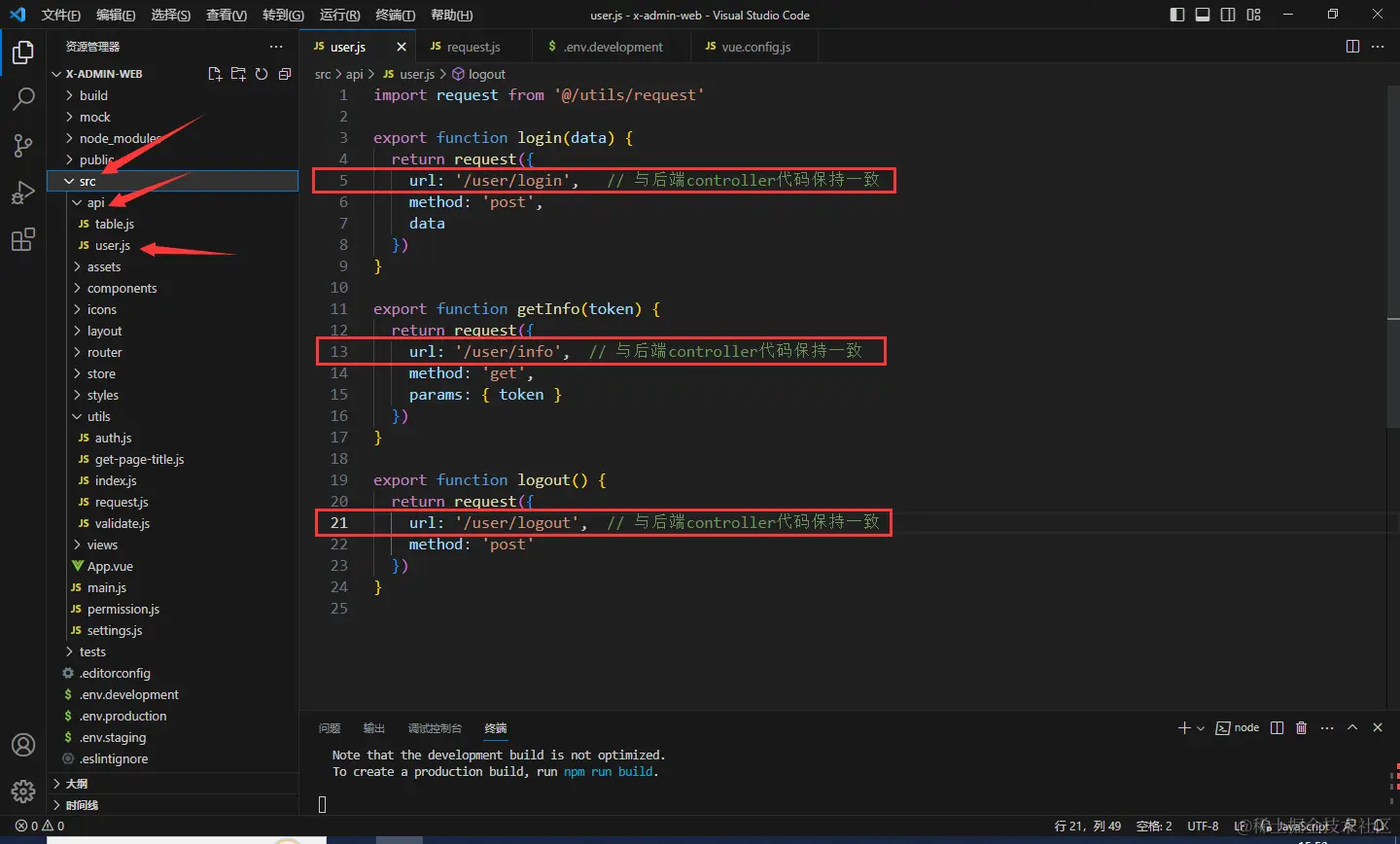This screenshot has width=1400, height=844.
Task: Expand the 大纲 outline section
Action: 172,783
